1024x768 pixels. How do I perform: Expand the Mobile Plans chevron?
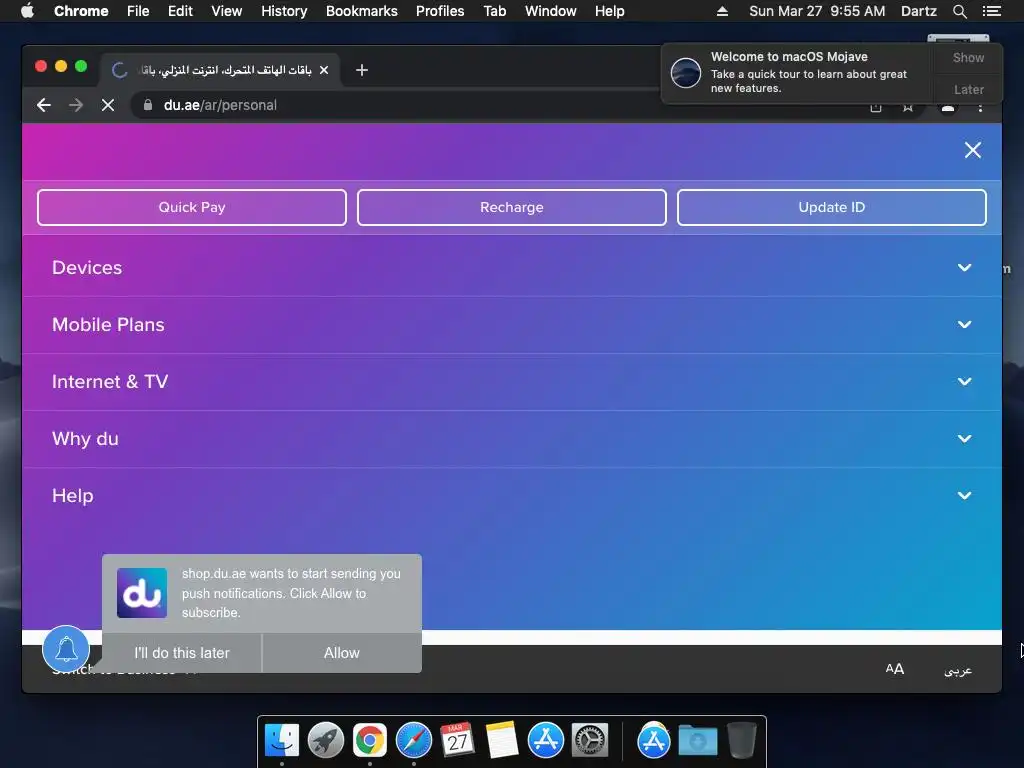coord(965,325)
